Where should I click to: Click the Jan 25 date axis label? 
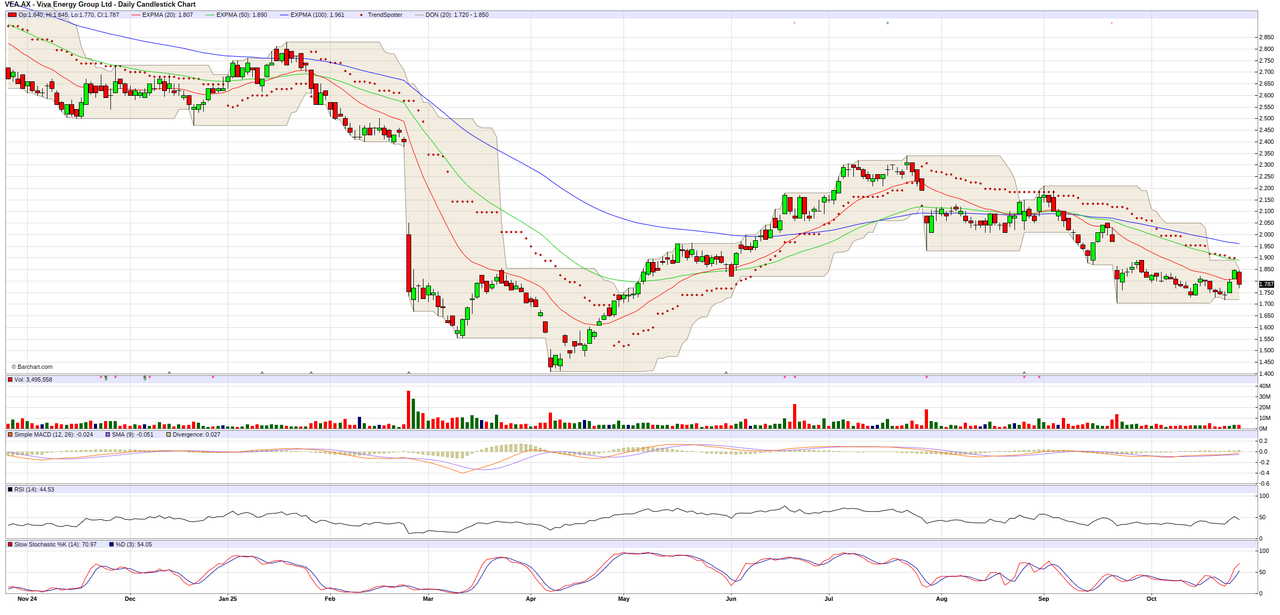pyautogui.click(x=227, y=600)
